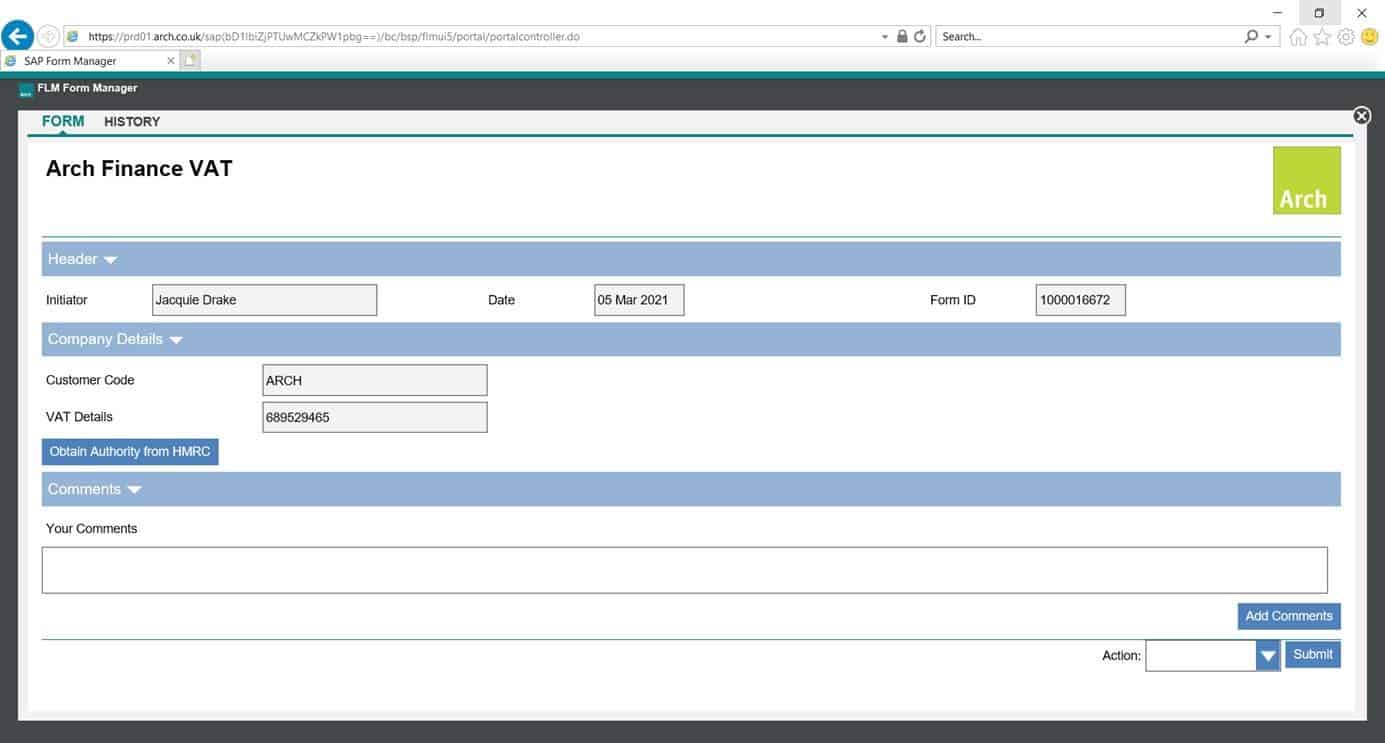Click the search magnifier icon
1385x743 pixels.
(x=1251, y=36)
